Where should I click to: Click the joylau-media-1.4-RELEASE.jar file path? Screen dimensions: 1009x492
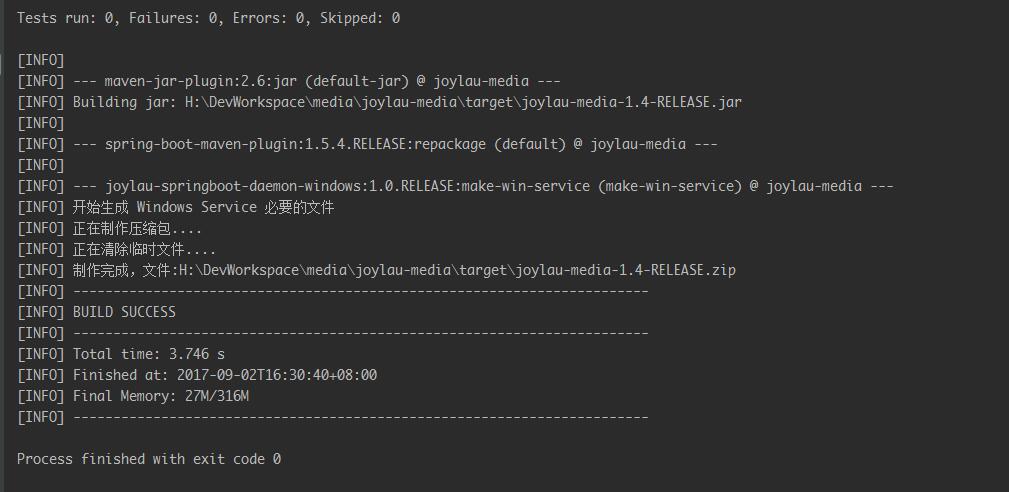(463, 102)
